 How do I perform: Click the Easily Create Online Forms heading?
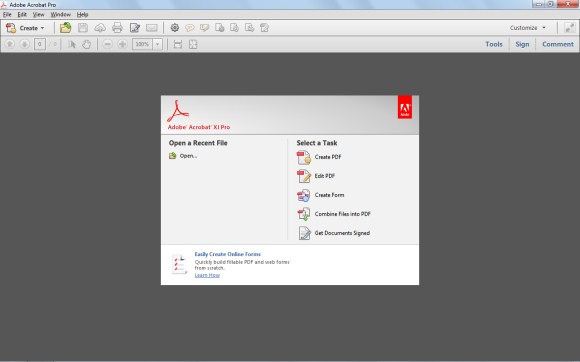point(227,254)
